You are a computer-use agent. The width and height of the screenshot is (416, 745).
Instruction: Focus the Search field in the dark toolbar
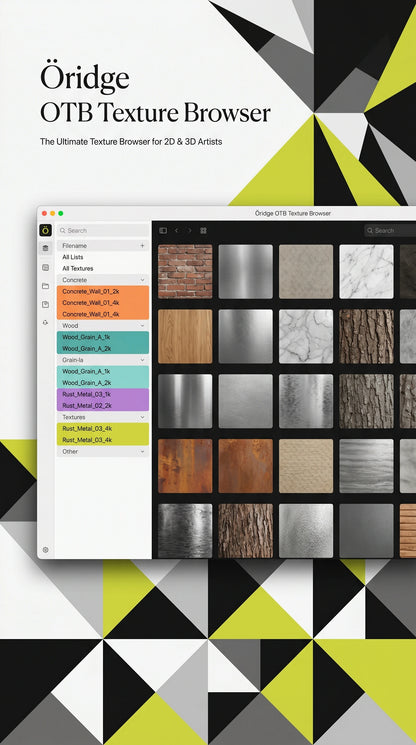[390, 230]
